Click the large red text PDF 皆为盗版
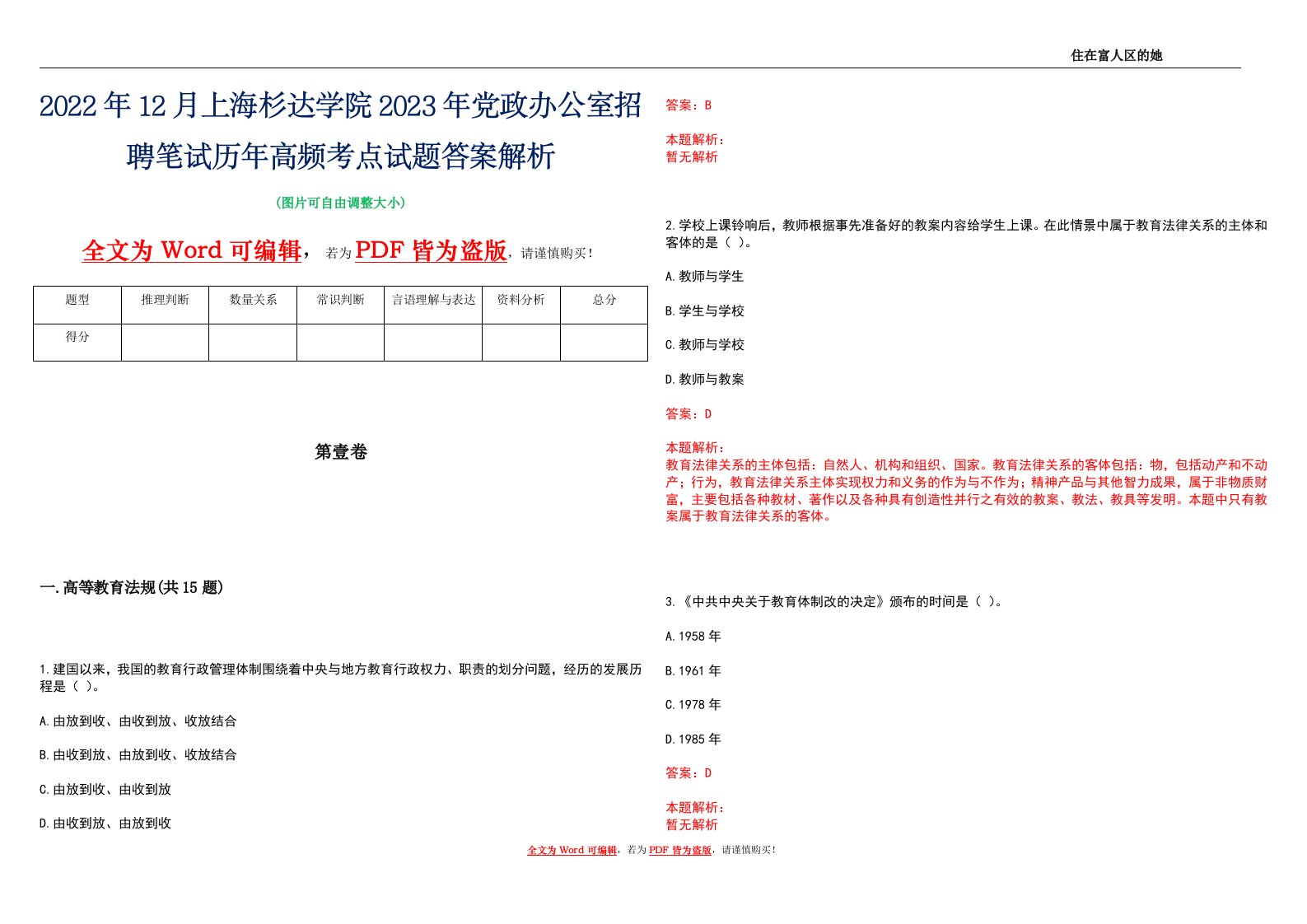This screenshot has width=1307, height=924. click(x=431, y=250)
